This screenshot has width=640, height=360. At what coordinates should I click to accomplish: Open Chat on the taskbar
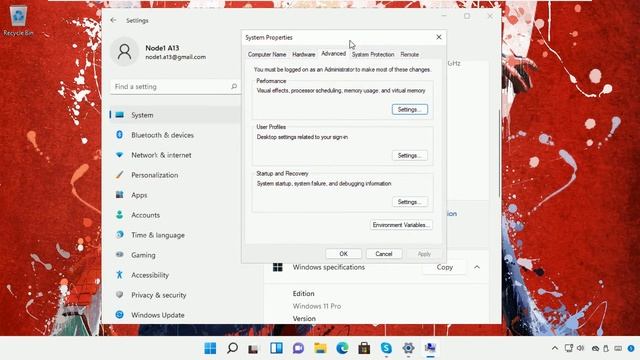point(298,348)
